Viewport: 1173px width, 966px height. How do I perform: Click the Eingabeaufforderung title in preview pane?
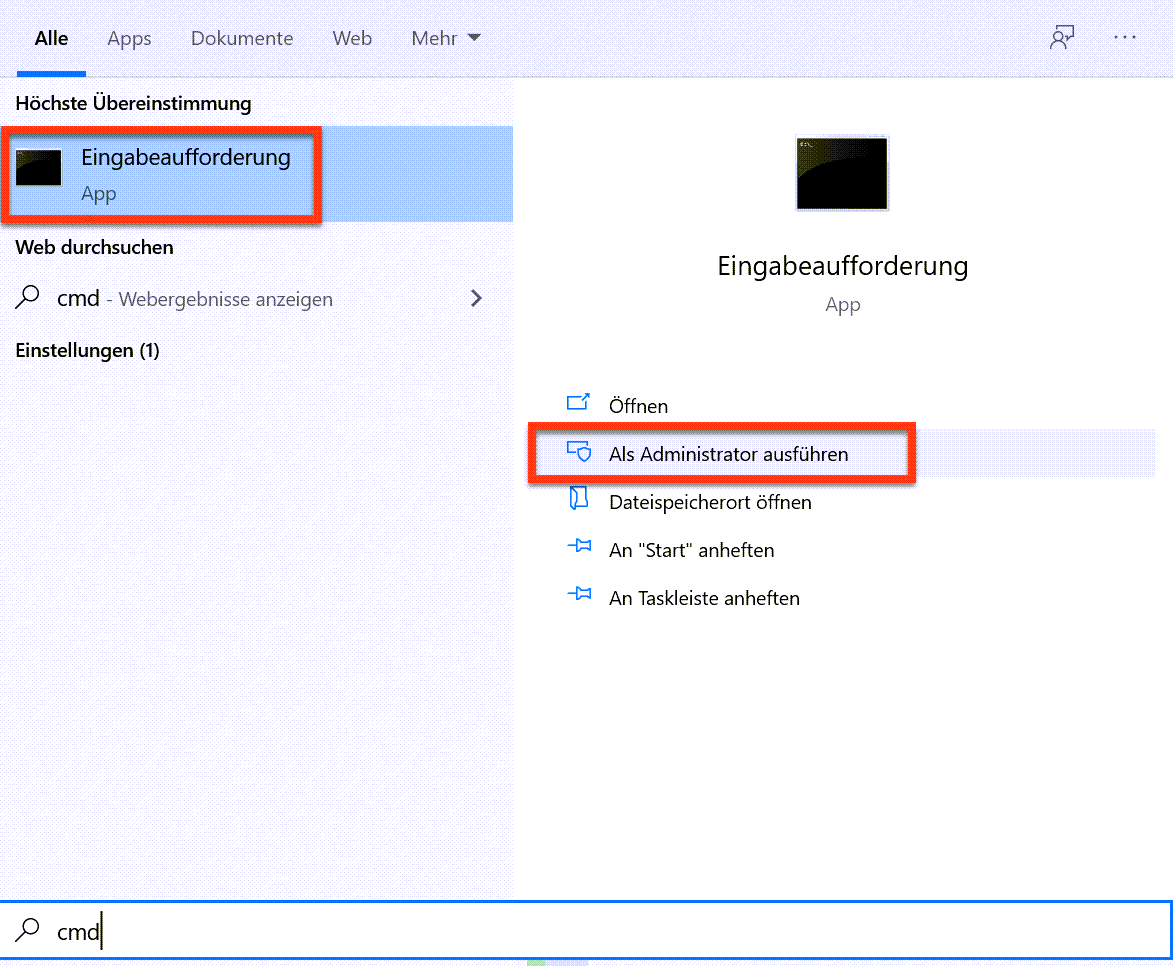click(842, 266)
